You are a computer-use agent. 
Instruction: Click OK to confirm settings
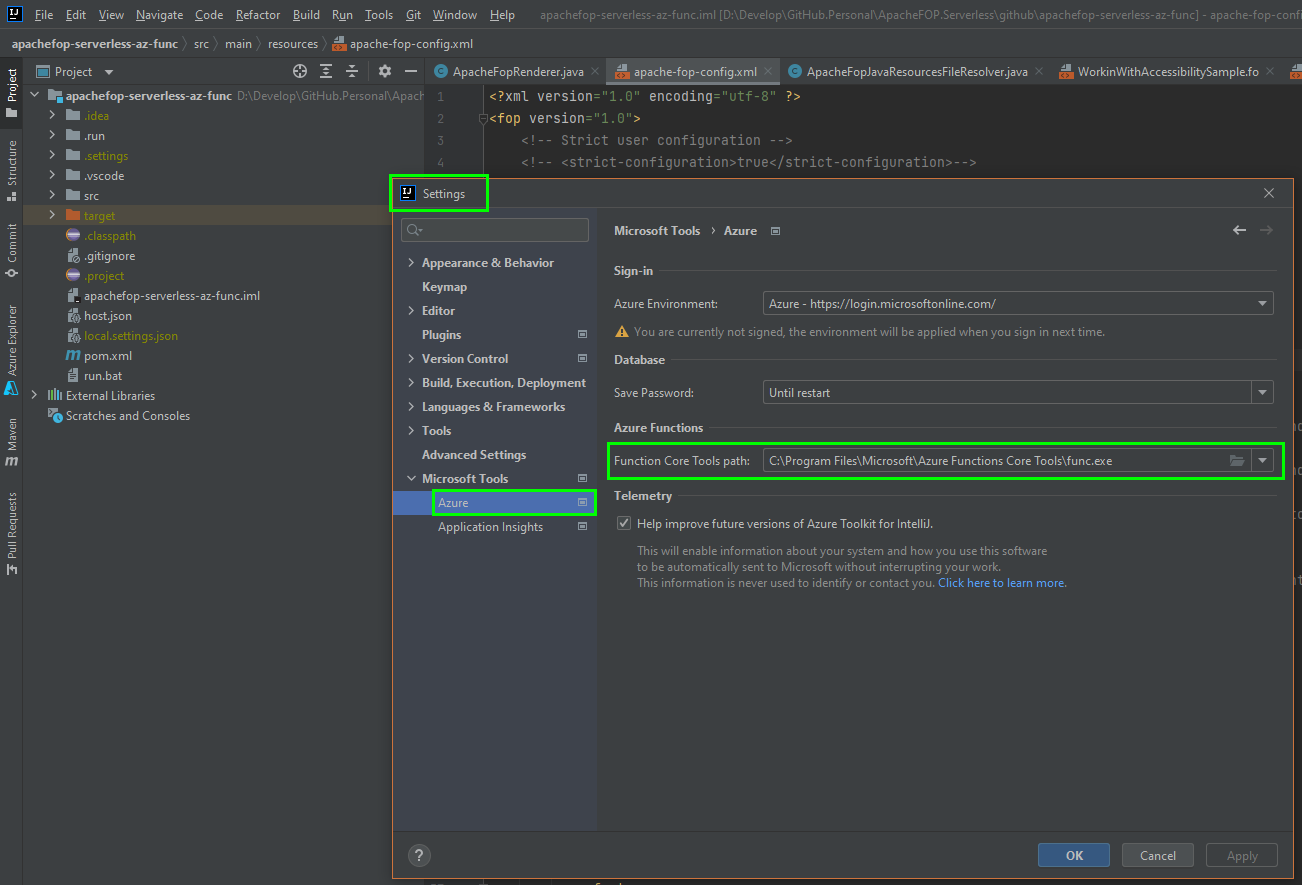click(1074, 855)
